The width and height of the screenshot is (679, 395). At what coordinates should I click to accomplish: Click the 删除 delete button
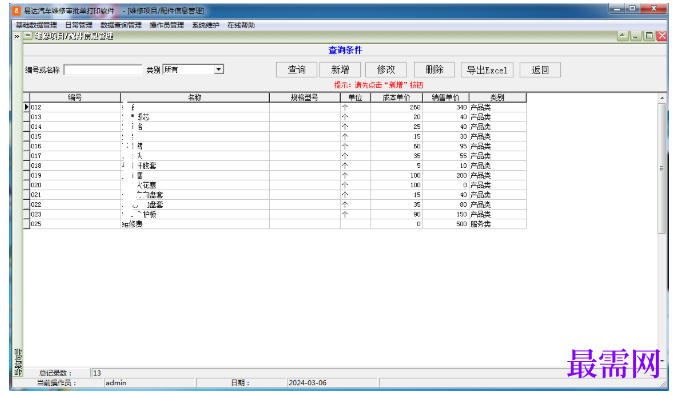click(x=434, y=70)
